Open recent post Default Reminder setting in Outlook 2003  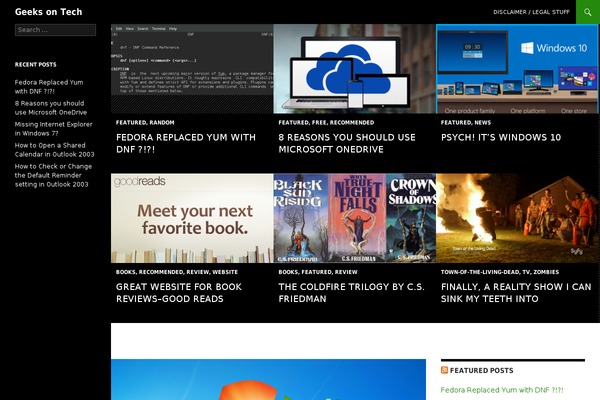point(53,175)
